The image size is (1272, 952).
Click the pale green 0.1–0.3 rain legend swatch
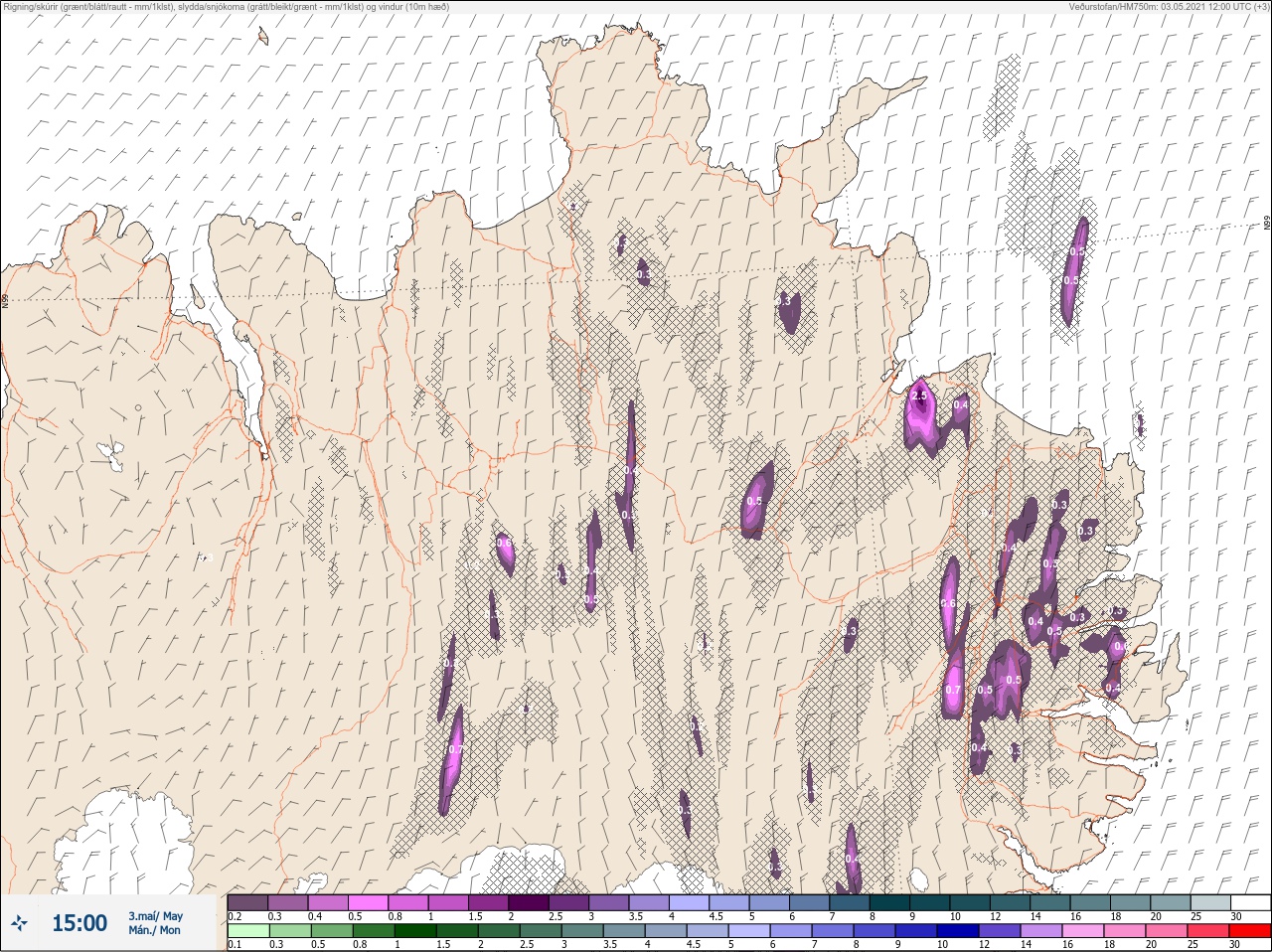248,931
